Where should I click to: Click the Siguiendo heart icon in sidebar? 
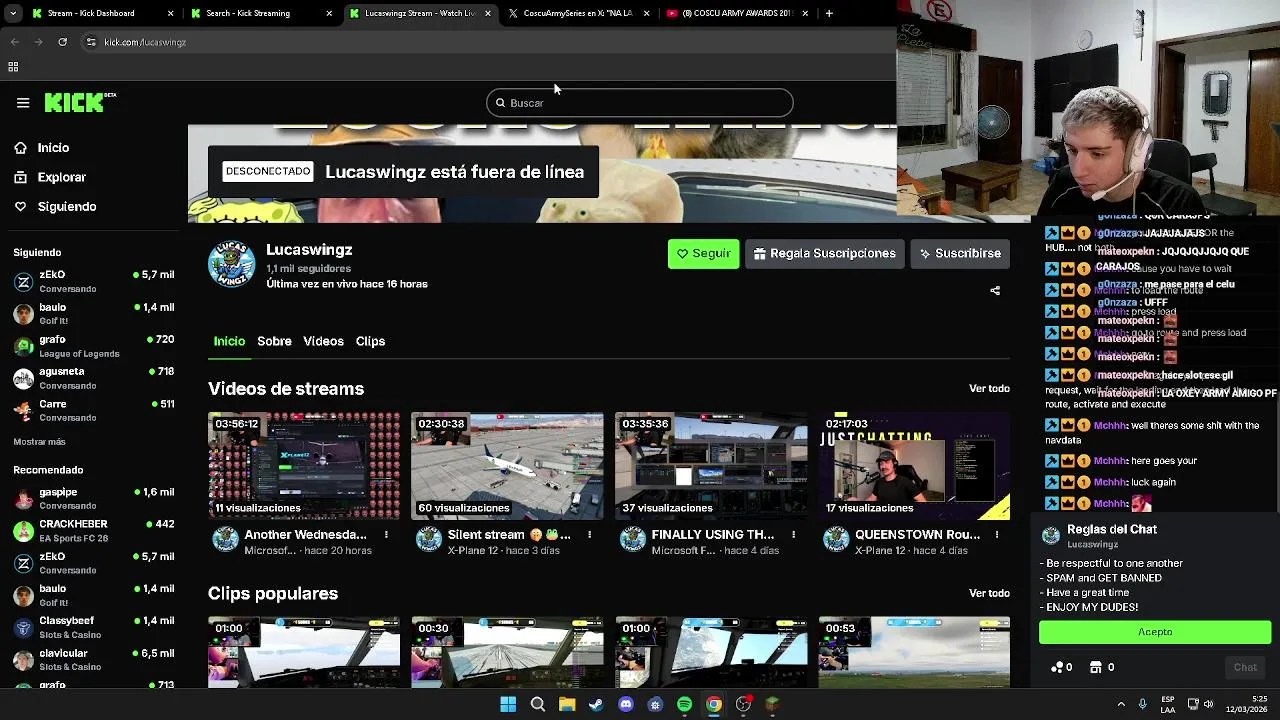[20, 207]
